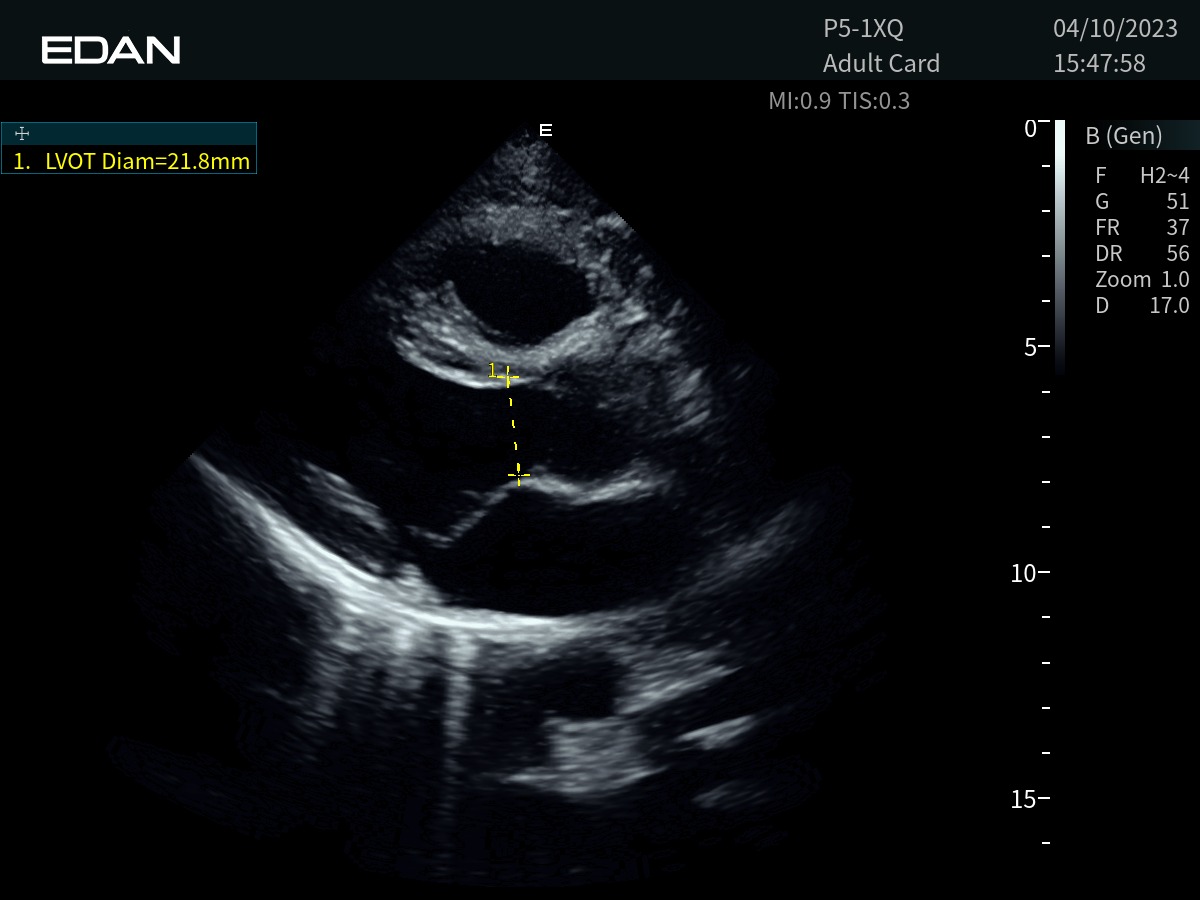Select the LVOT Diam=21.8mm measurement result
Viewport: 1200px width, 900px height.
click(x=132, y=161)
